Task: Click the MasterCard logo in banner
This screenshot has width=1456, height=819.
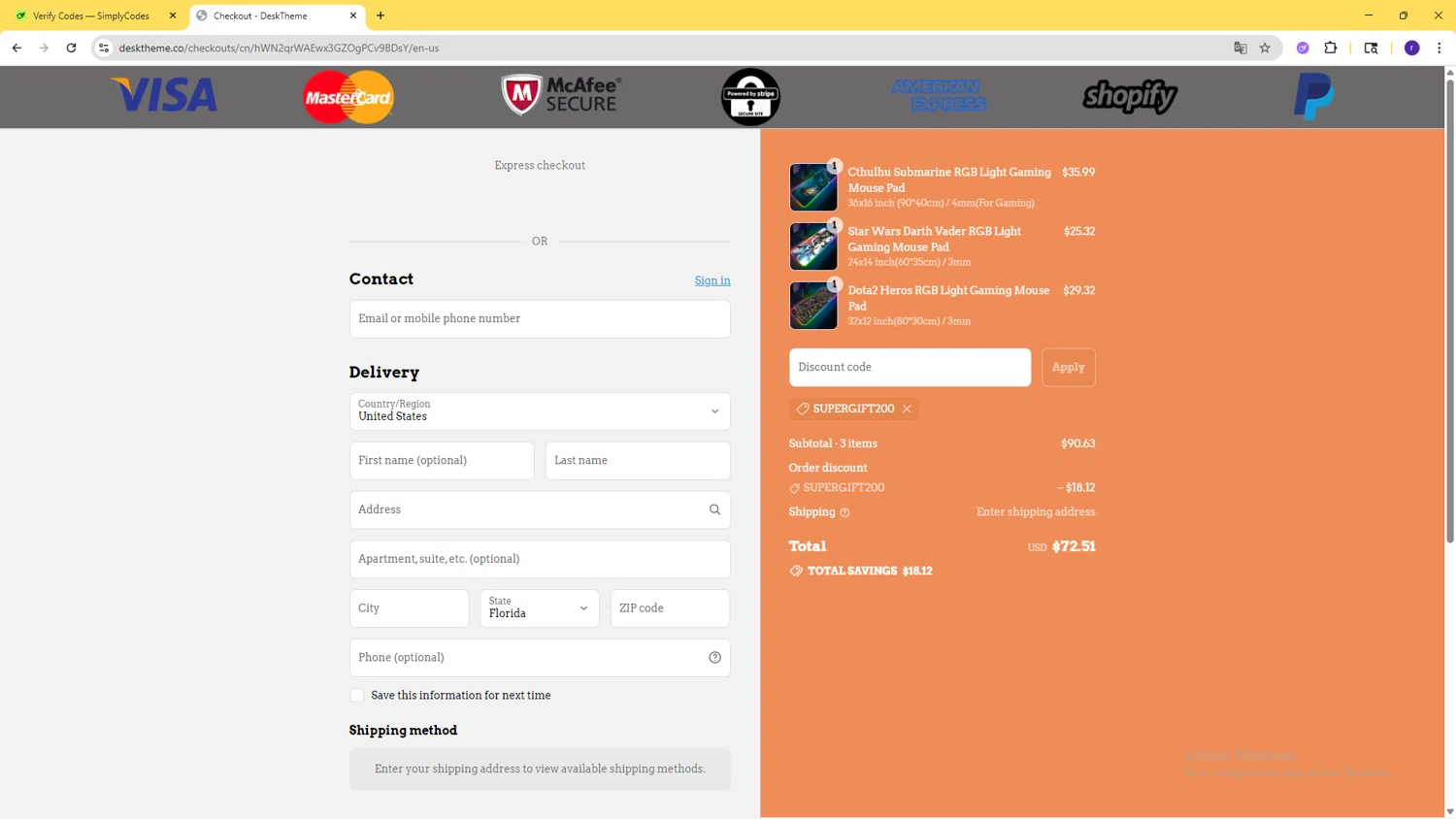Action: tap(348, 97)
